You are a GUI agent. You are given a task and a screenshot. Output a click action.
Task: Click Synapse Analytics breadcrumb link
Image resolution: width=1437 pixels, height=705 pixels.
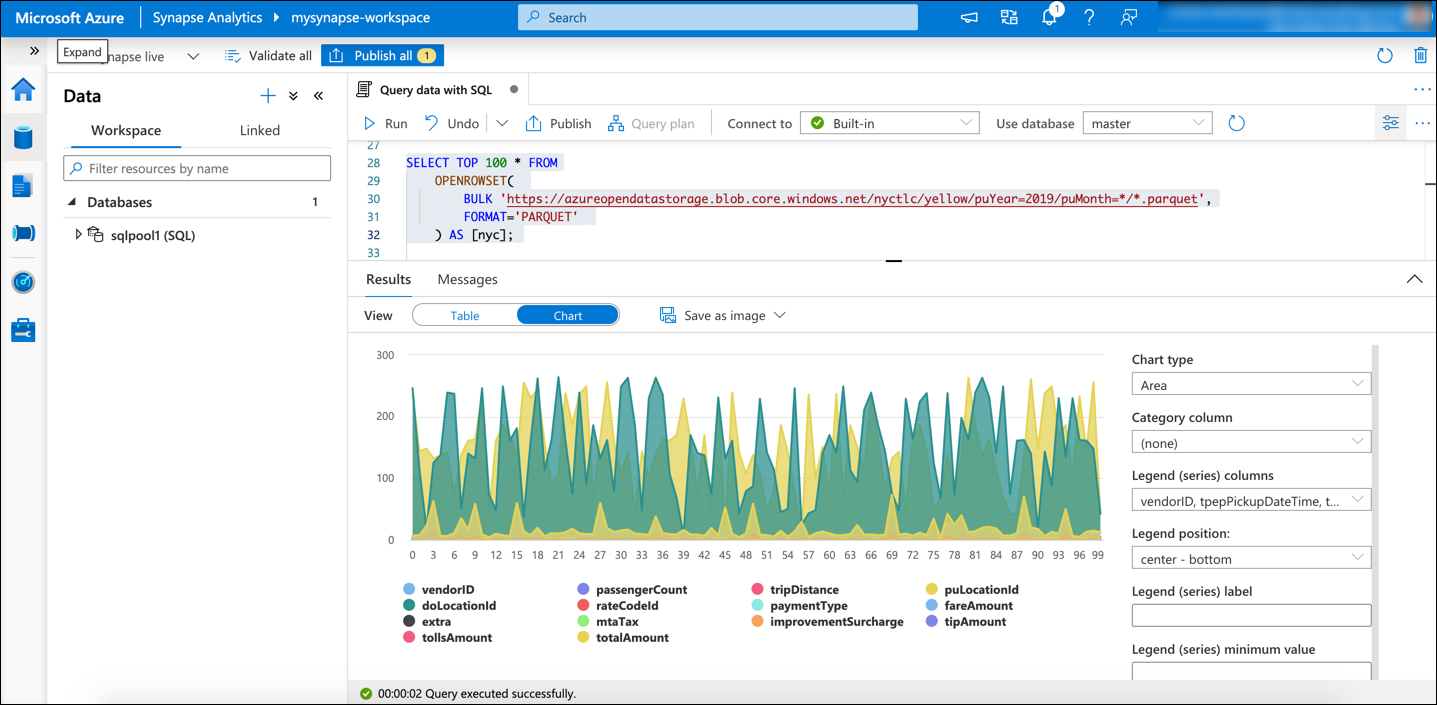point(207,18)
